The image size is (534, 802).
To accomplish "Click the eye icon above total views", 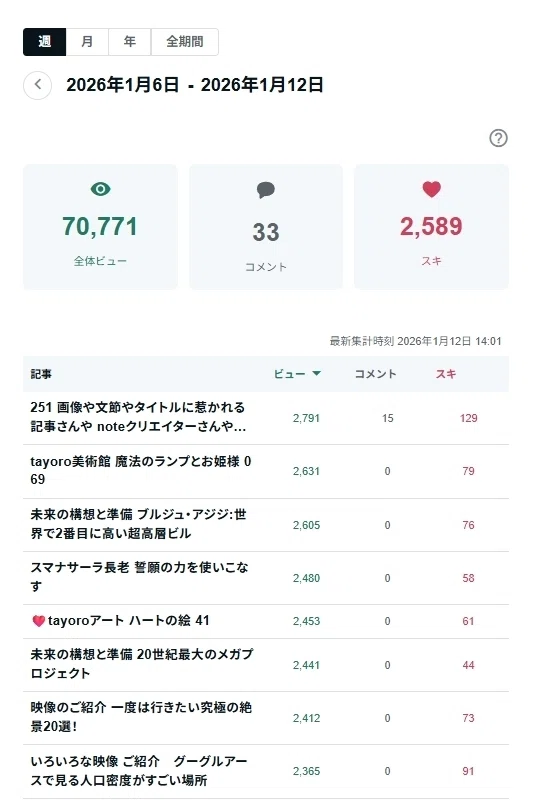I will click(x=100, y=189).
